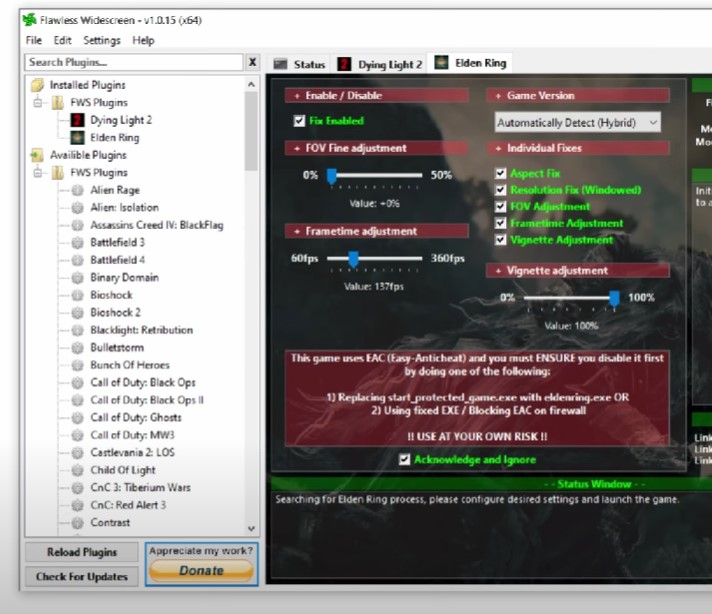
Task: Select Call of Duty: Black Ops II plugin
Action: [147, 400]
